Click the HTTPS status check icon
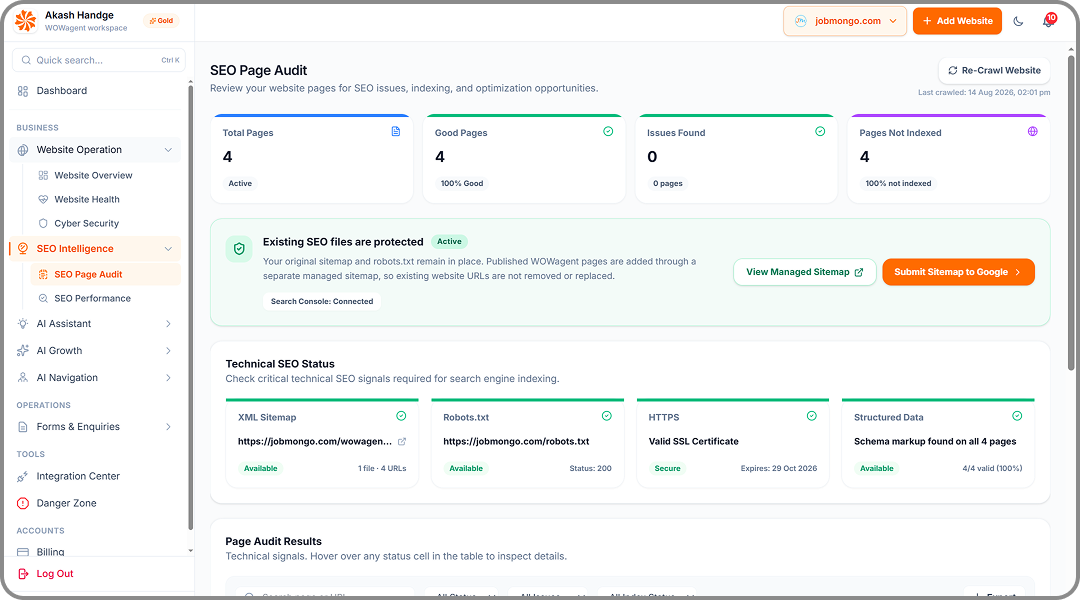 pyautogui.click(x=812, y=416)
